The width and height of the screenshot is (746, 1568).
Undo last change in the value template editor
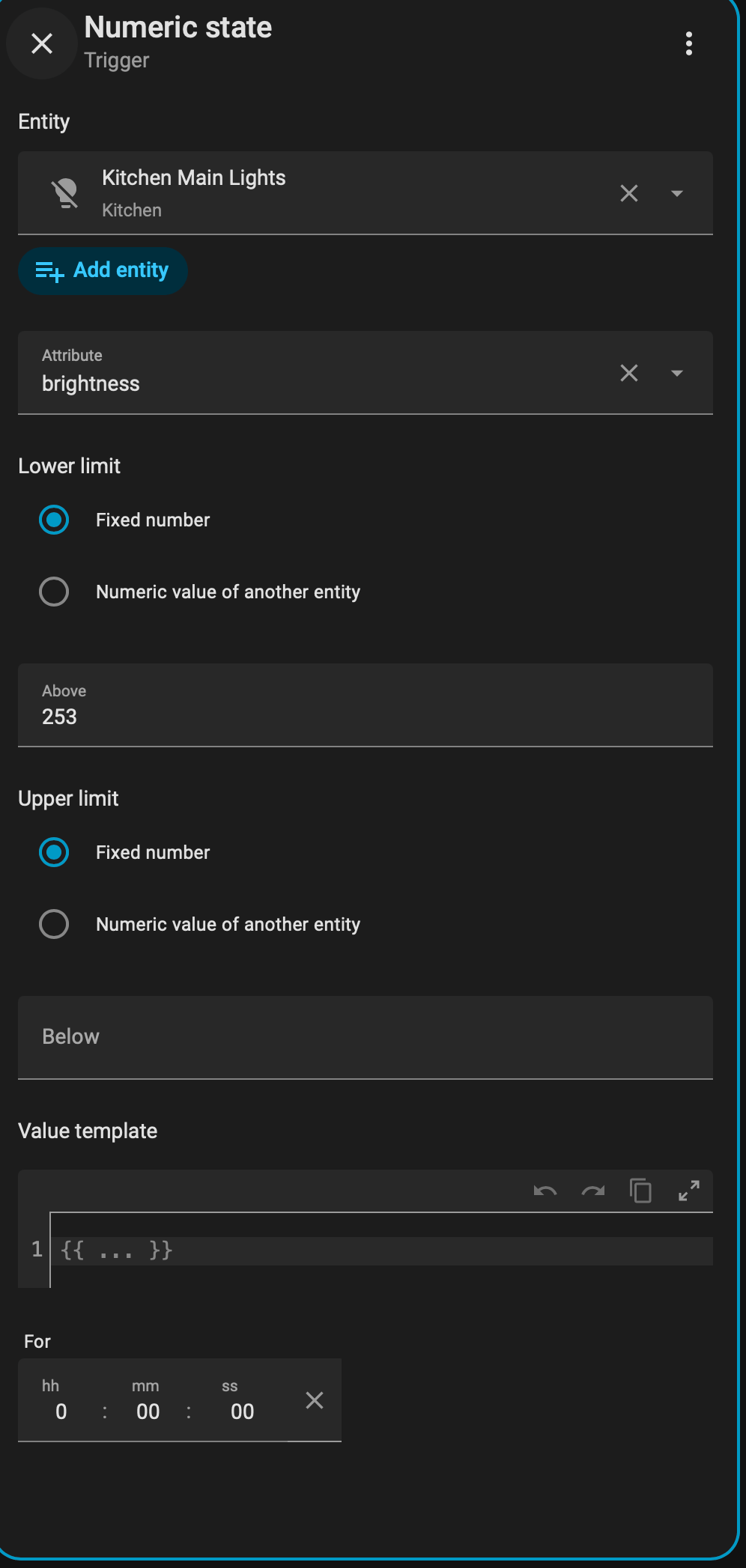point(545,1191)
